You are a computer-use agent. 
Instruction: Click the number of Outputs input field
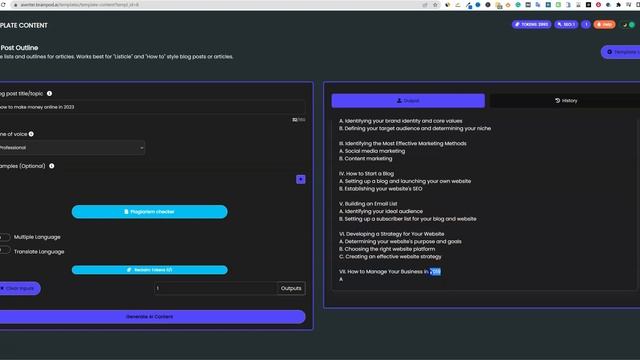216,288
